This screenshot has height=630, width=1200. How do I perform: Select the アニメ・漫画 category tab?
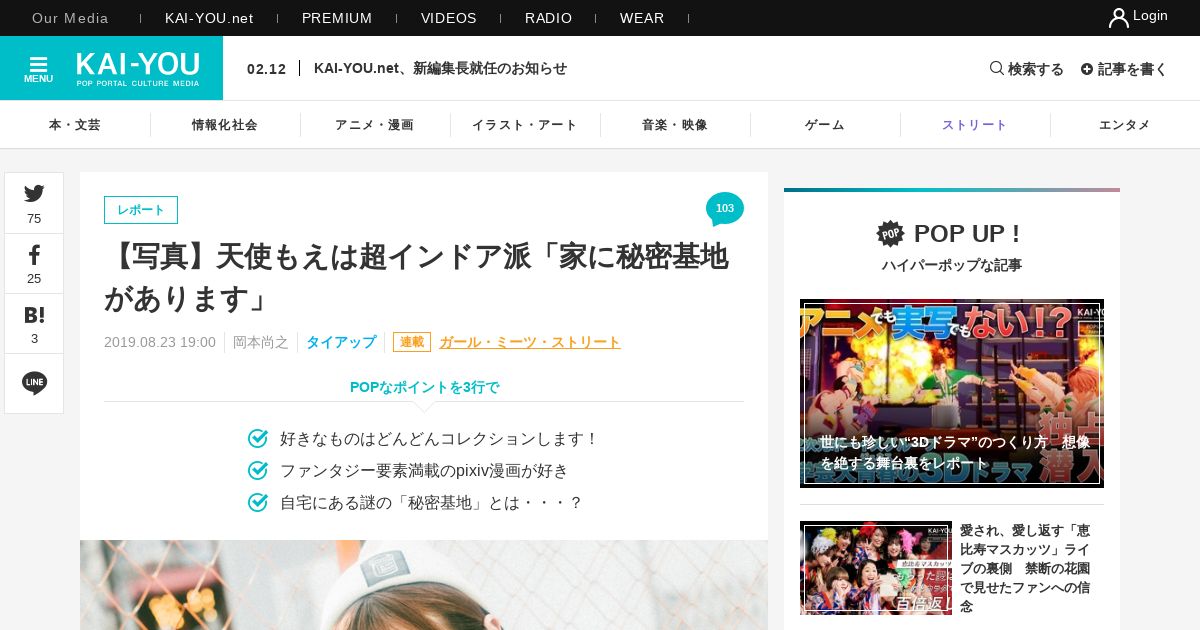[x=375, y=125]
